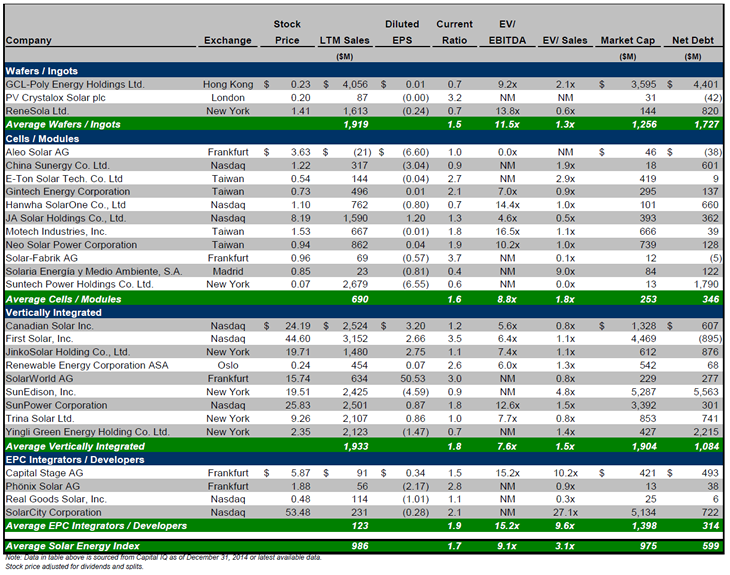Select PV Crystalox Solar plc company name
Viewport: 730px width, 575px height.
55,98
